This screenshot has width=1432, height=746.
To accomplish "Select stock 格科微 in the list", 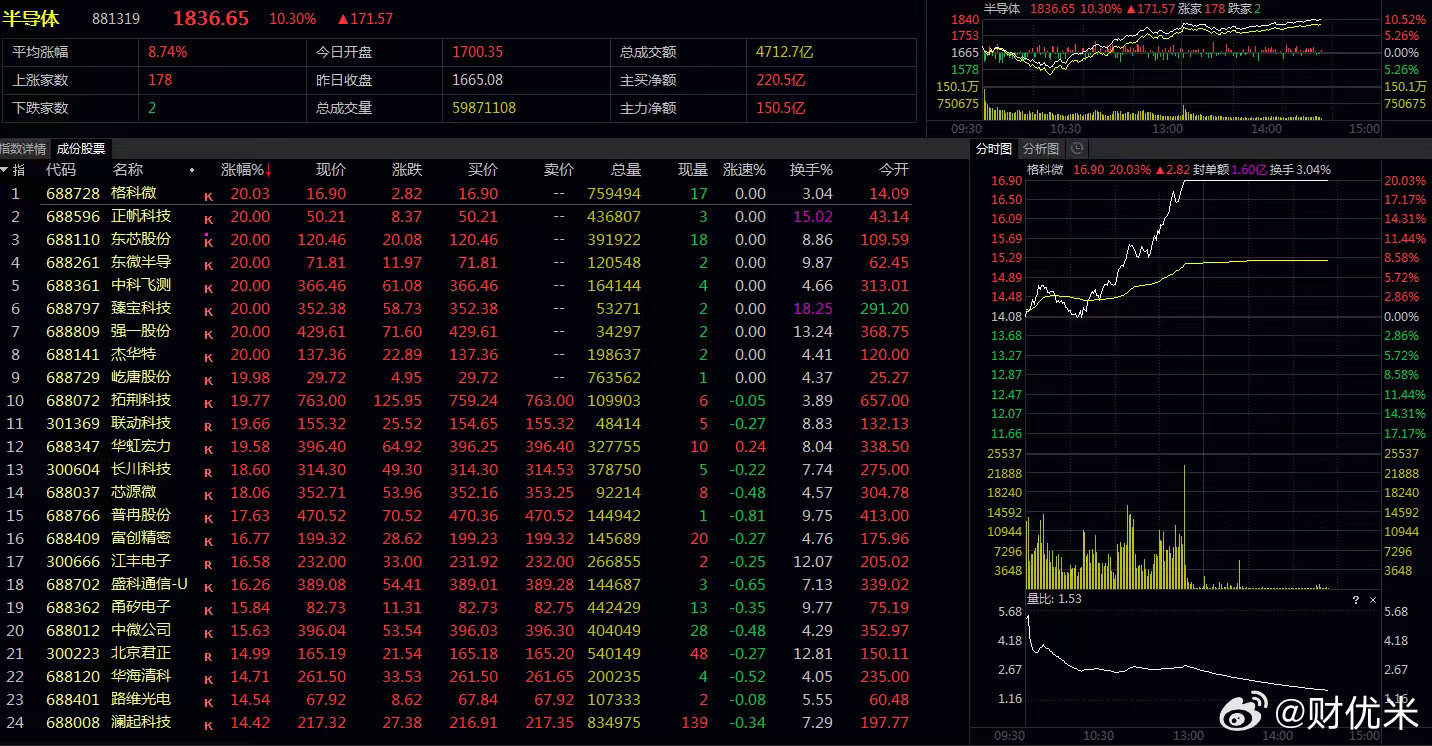I will coord(133,193).
